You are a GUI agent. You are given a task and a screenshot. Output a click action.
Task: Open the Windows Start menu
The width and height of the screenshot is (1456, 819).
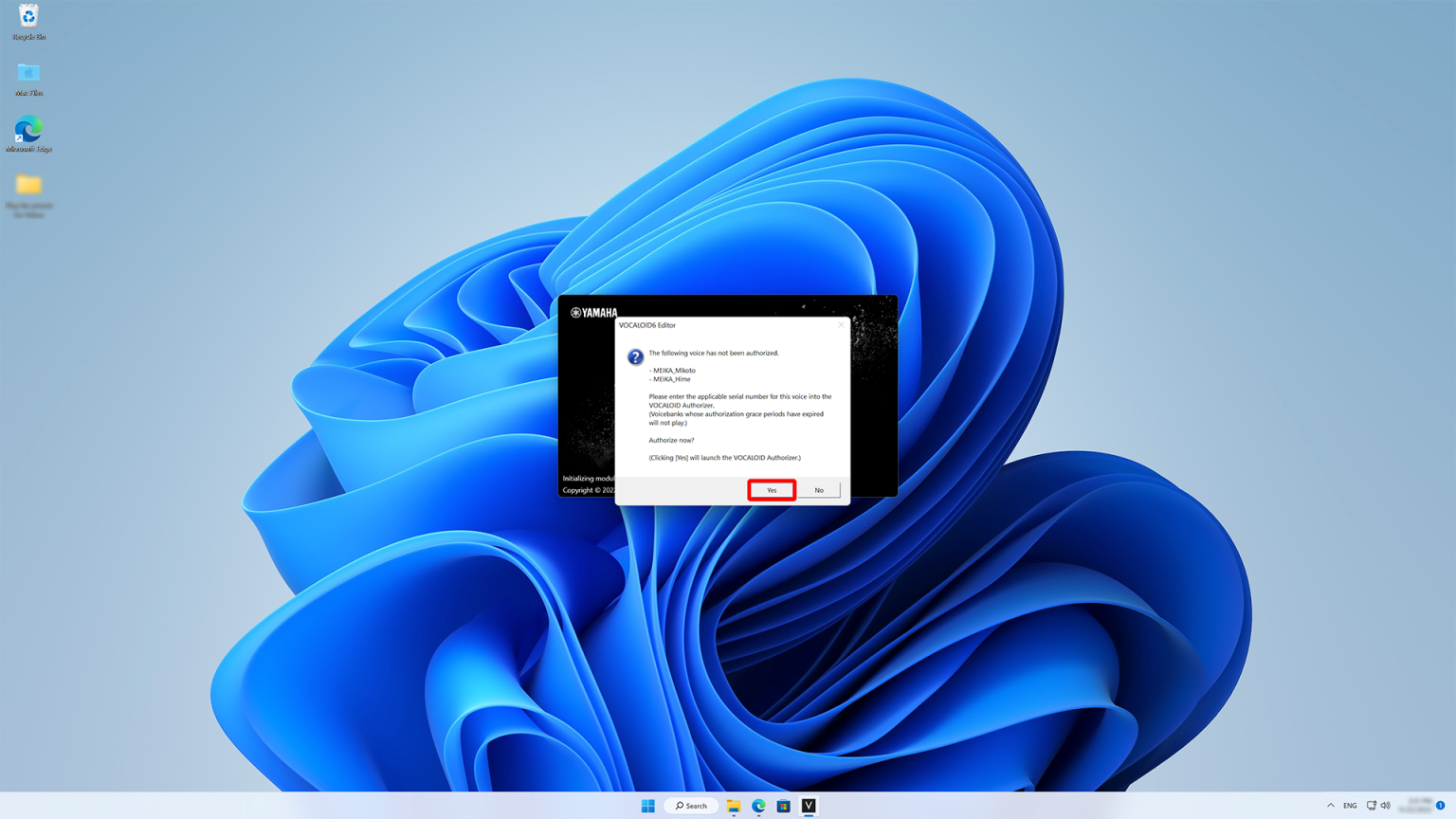coord(648,806)
